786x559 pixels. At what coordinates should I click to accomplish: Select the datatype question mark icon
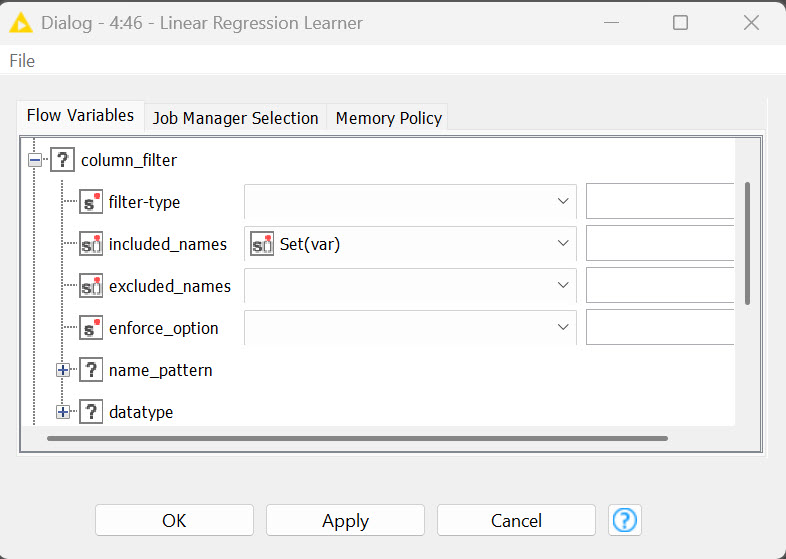[91, 412]
